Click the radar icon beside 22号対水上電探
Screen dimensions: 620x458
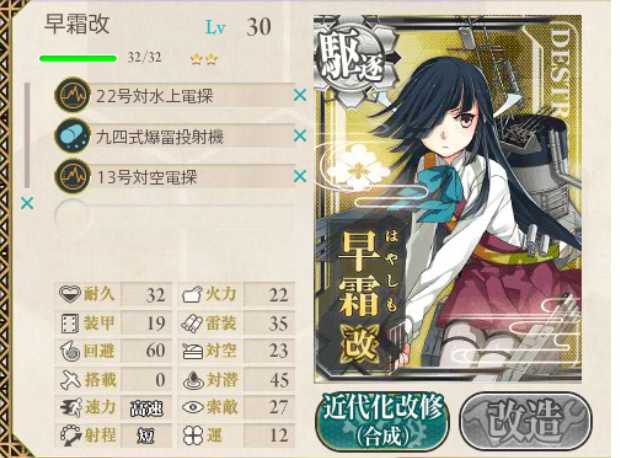tap(72, 95)
